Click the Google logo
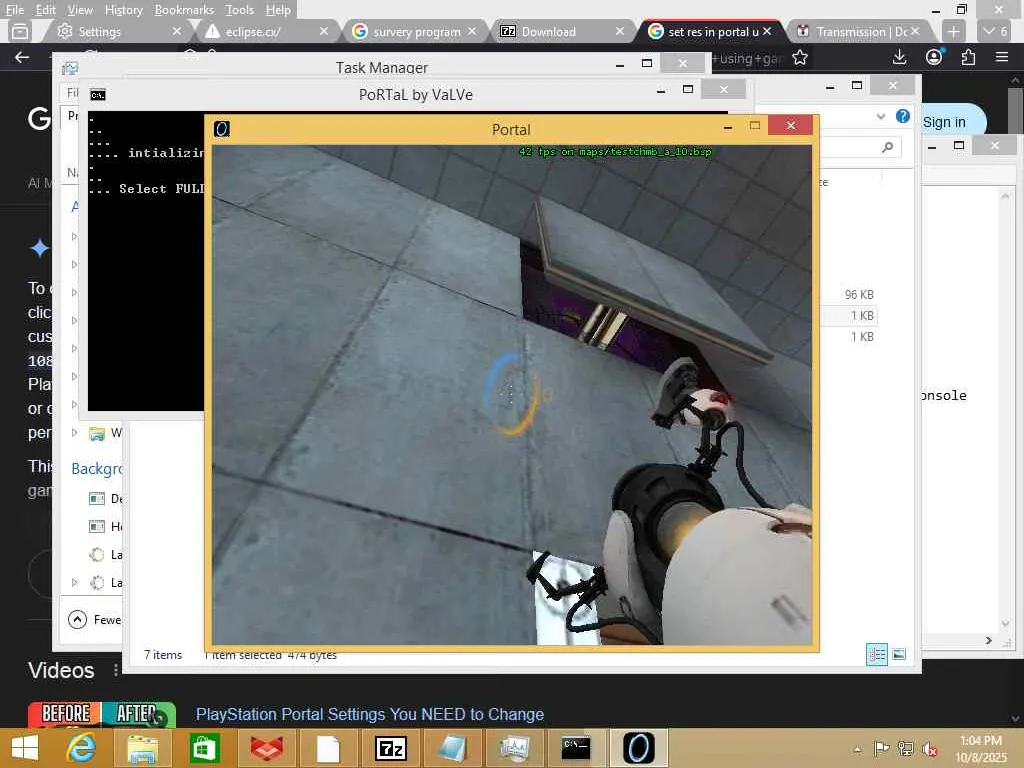This screenshot has width=1024, height=768. pos(39,118)
